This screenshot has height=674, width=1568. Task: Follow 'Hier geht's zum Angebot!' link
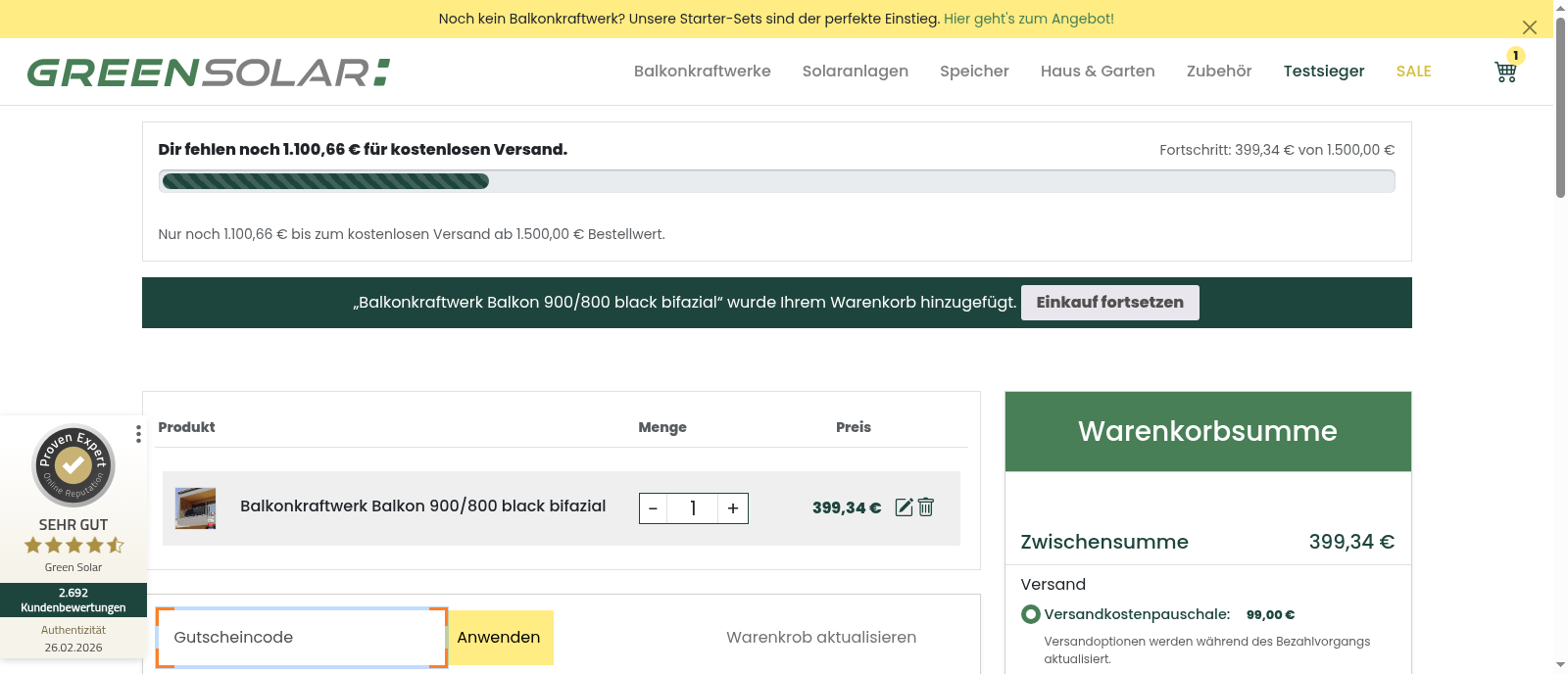1029,19
